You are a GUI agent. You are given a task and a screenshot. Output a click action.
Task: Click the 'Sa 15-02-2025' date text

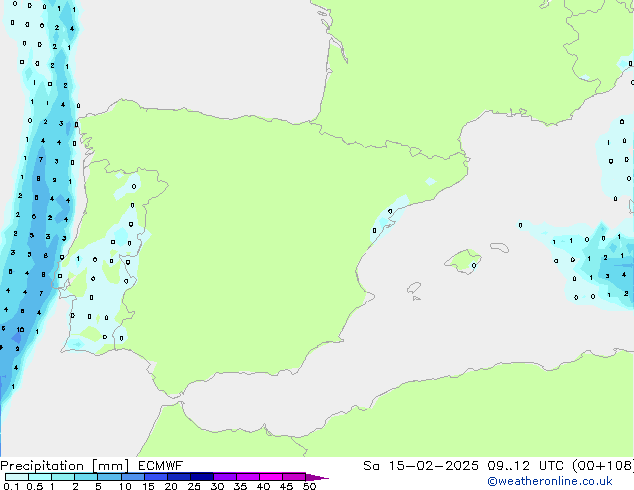(421, 466)
